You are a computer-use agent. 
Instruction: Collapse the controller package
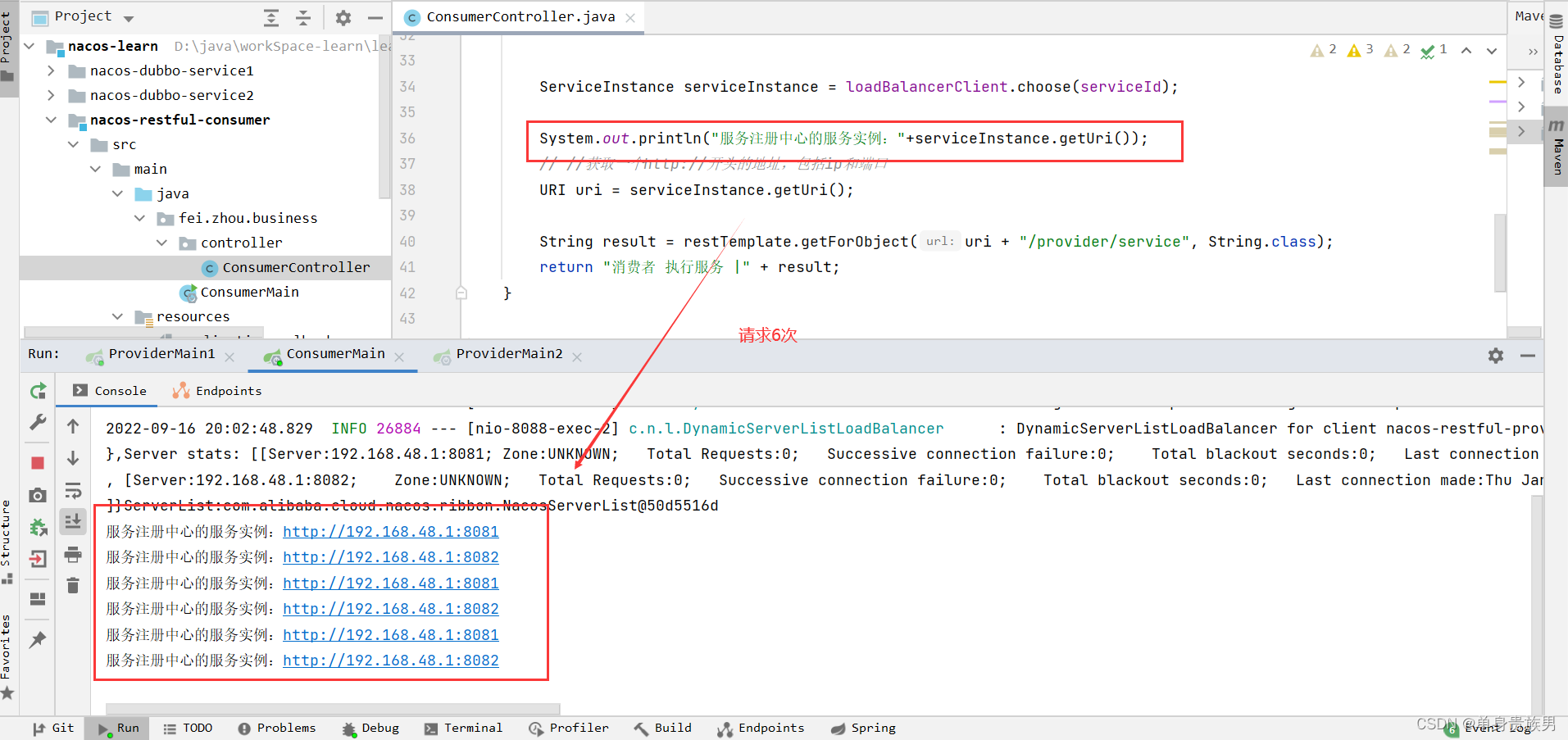pyautogui.click(x=161, y=243)
